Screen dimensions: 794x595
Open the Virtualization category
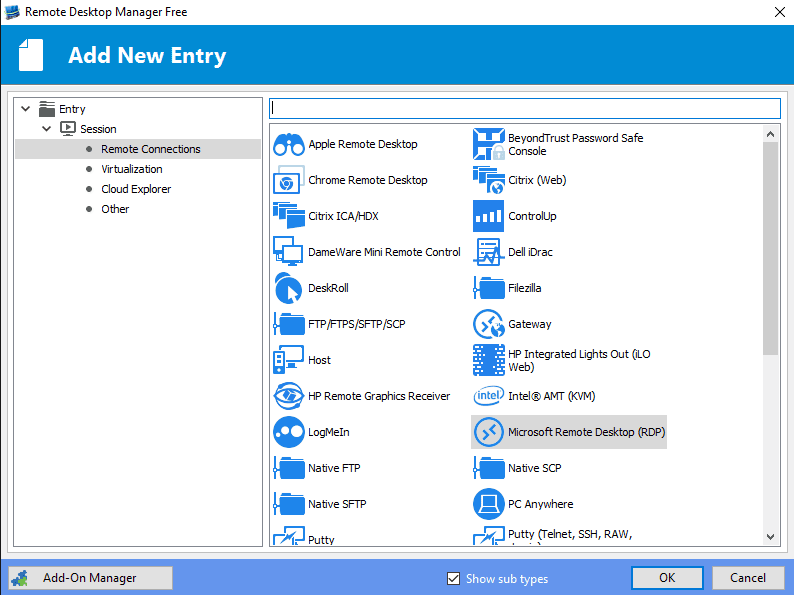132,169
